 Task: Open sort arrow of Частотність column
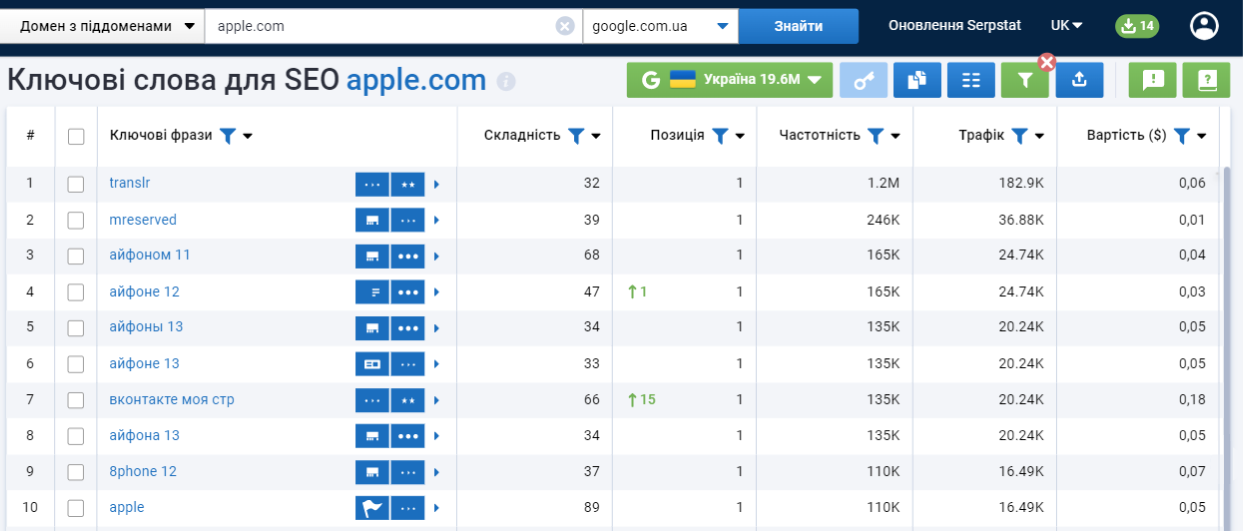click(896, 137)
